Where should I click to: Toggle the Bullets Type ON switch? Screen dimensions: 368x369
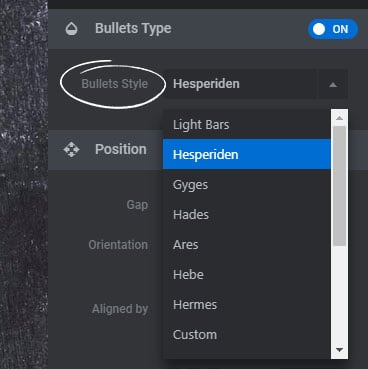(333, 29)
